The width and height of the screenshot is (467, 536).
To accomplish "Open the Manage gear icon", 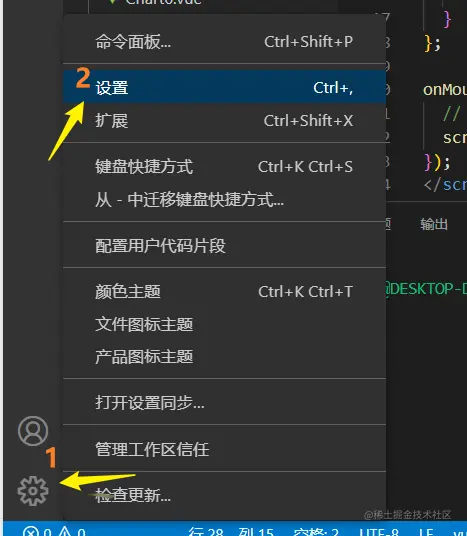I will (33, 491).
